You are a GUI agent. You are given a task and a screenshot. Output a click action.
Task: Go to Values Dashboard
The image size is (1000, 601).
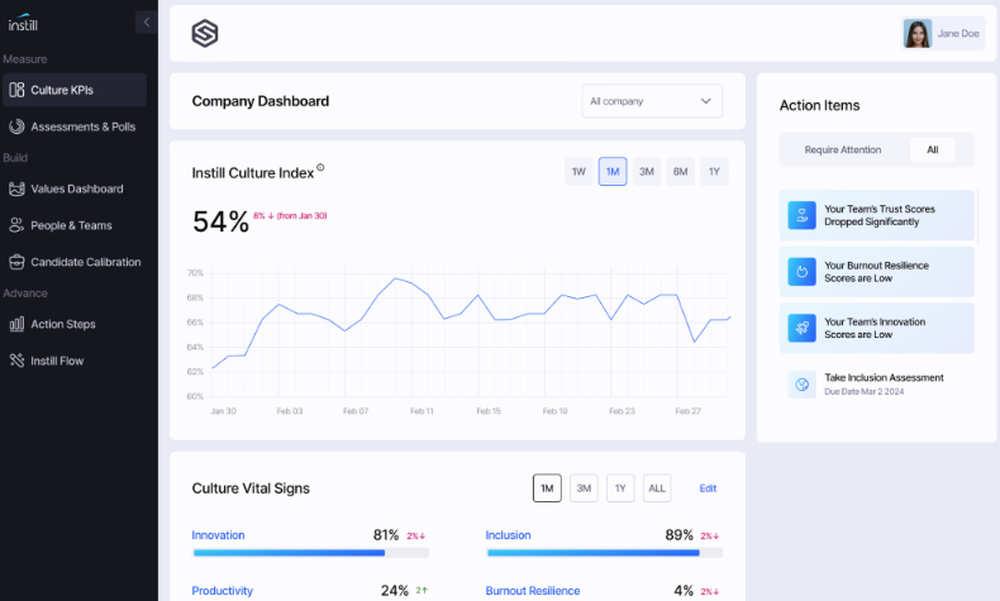point(75,189)
